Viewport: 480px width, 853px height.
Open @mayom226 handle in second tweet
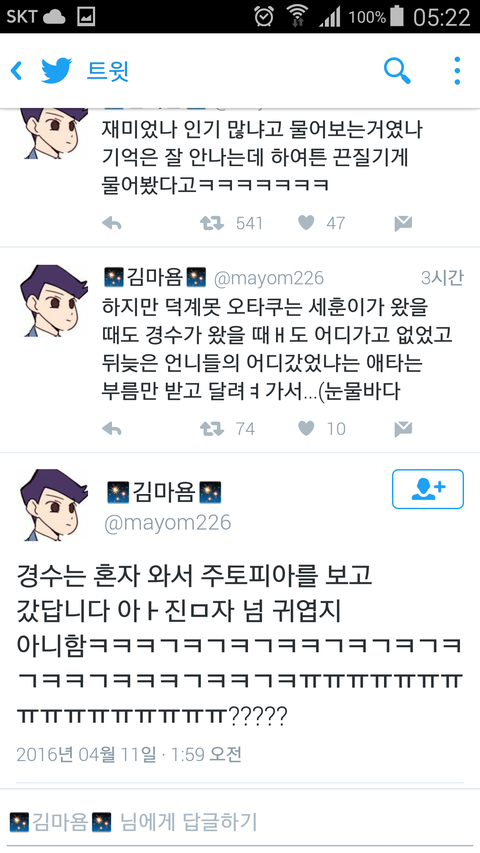(x=269, y=279)
